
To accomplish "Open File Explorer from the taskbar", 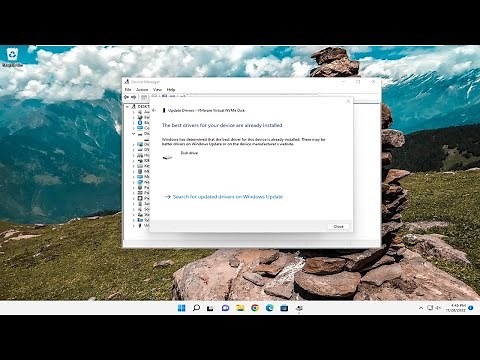I will point(240,308).
